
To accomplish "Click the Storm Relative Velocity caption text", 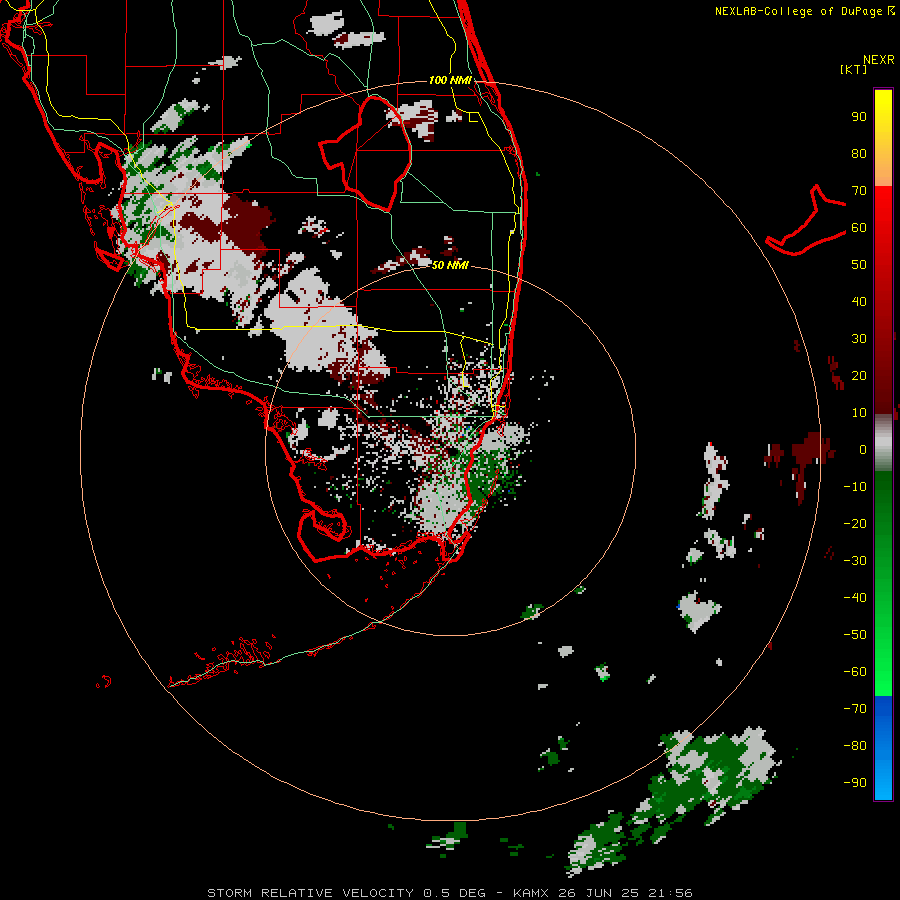I will click(x=449, y=893).
